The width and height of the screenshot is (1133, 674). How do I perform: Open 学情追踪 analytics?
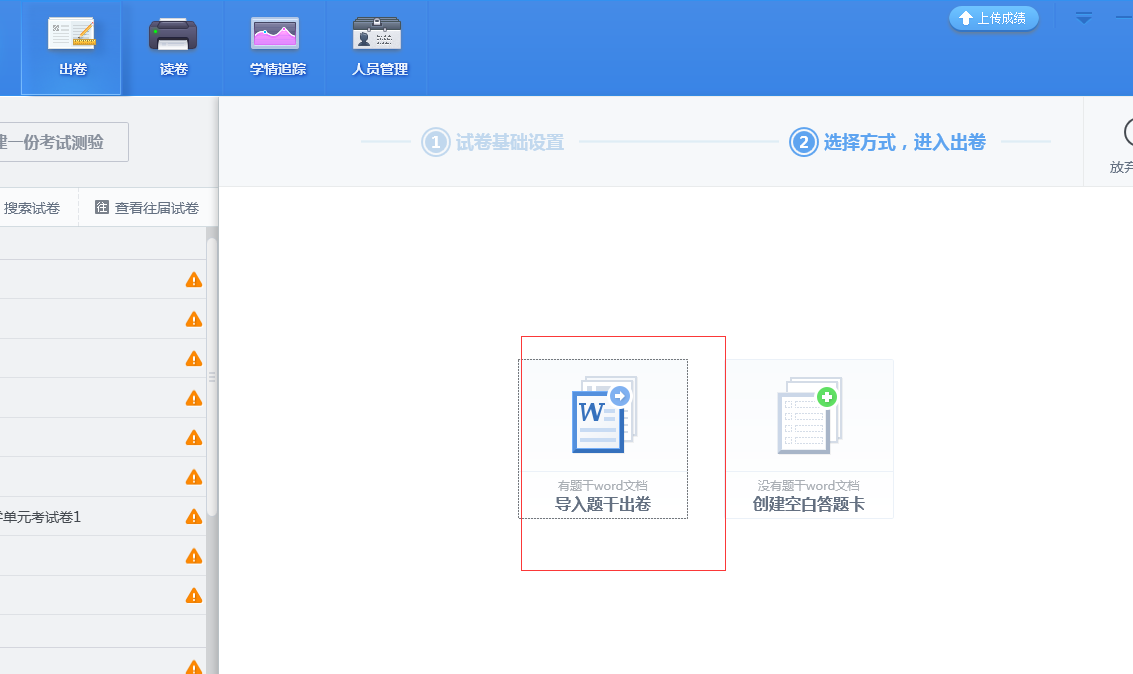pyautogui.click(x=277, y=48)
